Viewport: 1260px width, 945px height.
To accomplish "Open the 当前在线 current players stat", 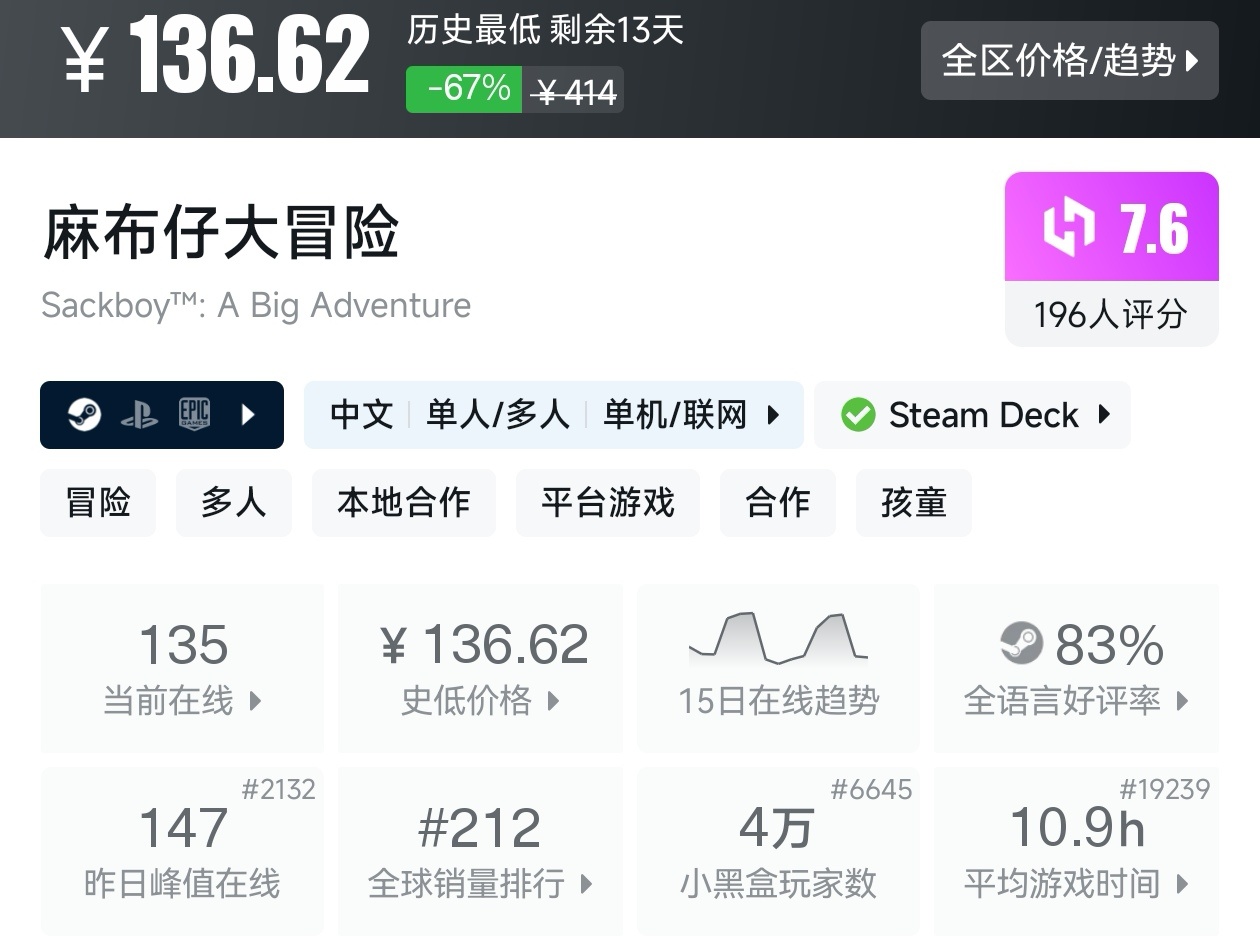I will coord(182,668).
